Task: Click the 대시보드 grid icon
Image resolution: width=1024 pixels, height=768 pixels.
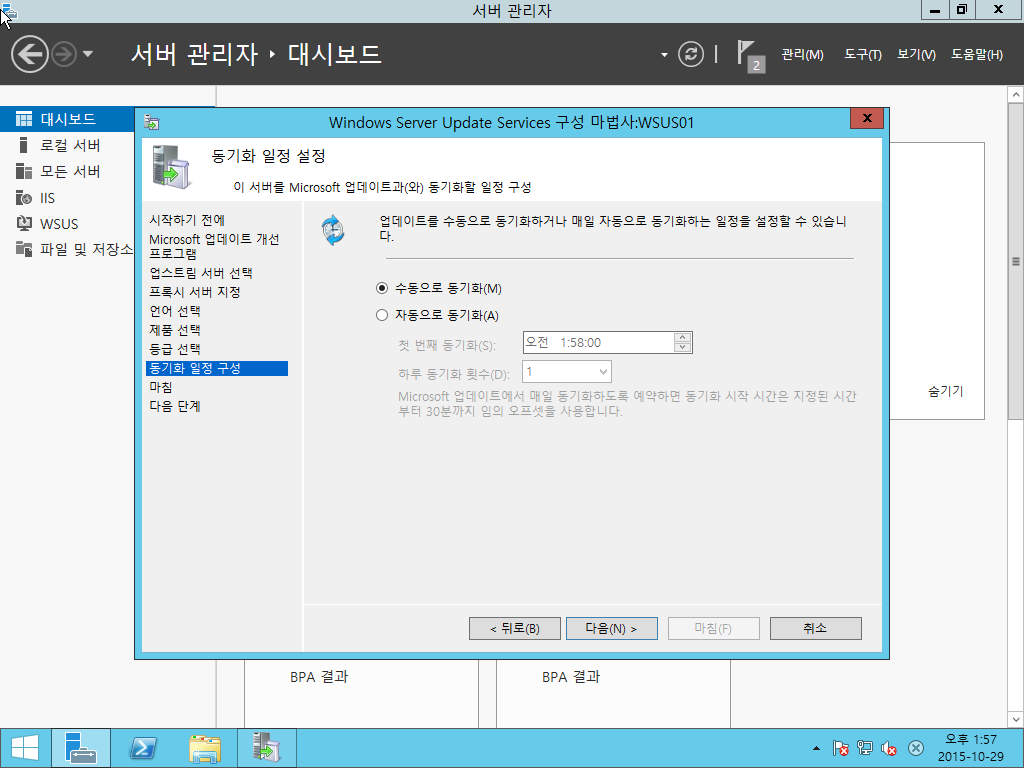Action: tap(24, 119)
